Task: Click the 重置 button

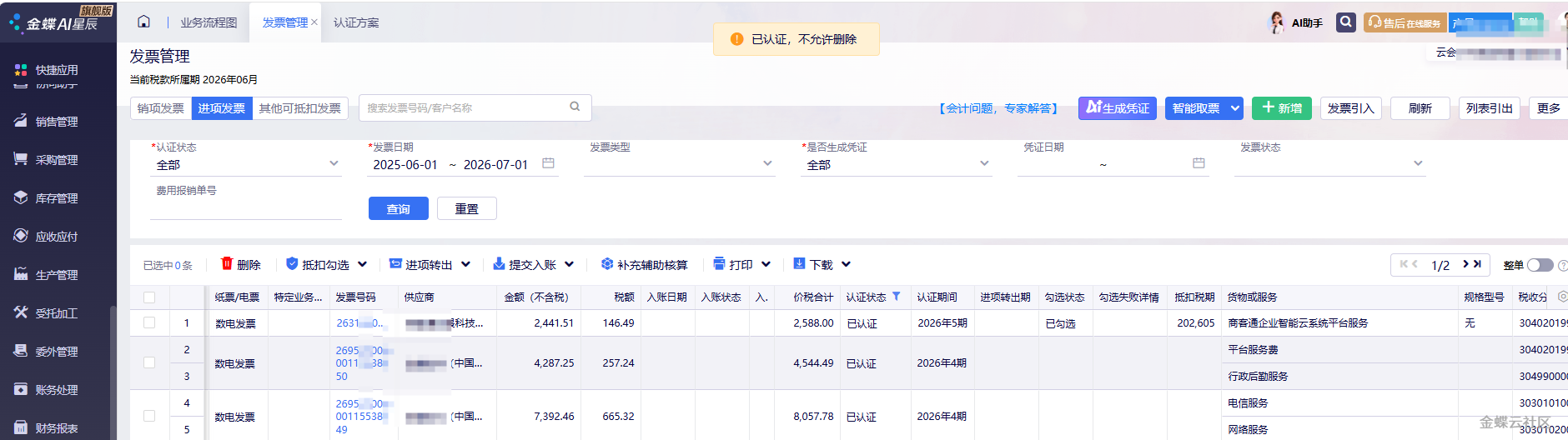Action: tap(467, 208)
